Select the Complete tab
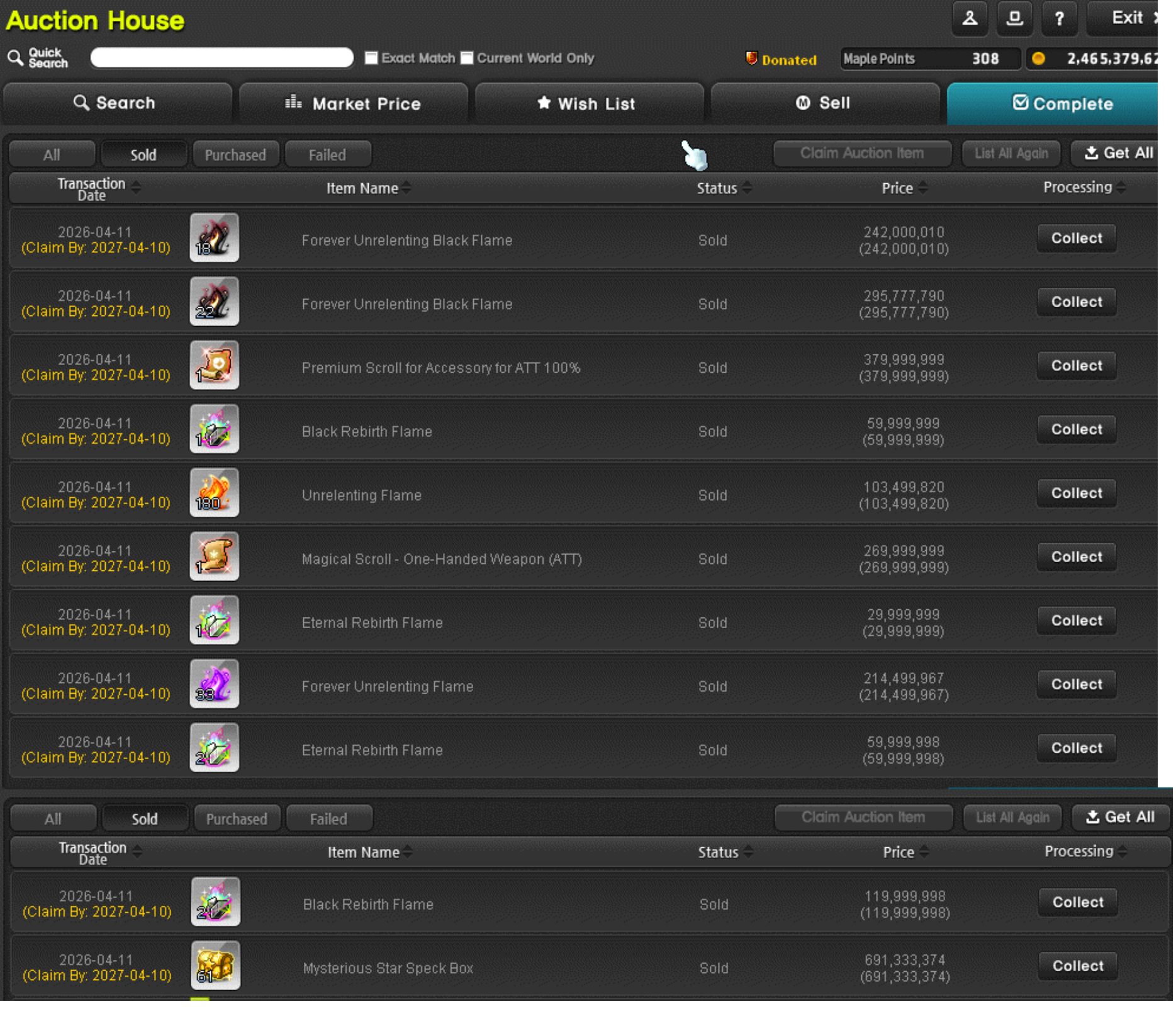The width and height of the screenshot is (1176, 1009). point(1053,103)
